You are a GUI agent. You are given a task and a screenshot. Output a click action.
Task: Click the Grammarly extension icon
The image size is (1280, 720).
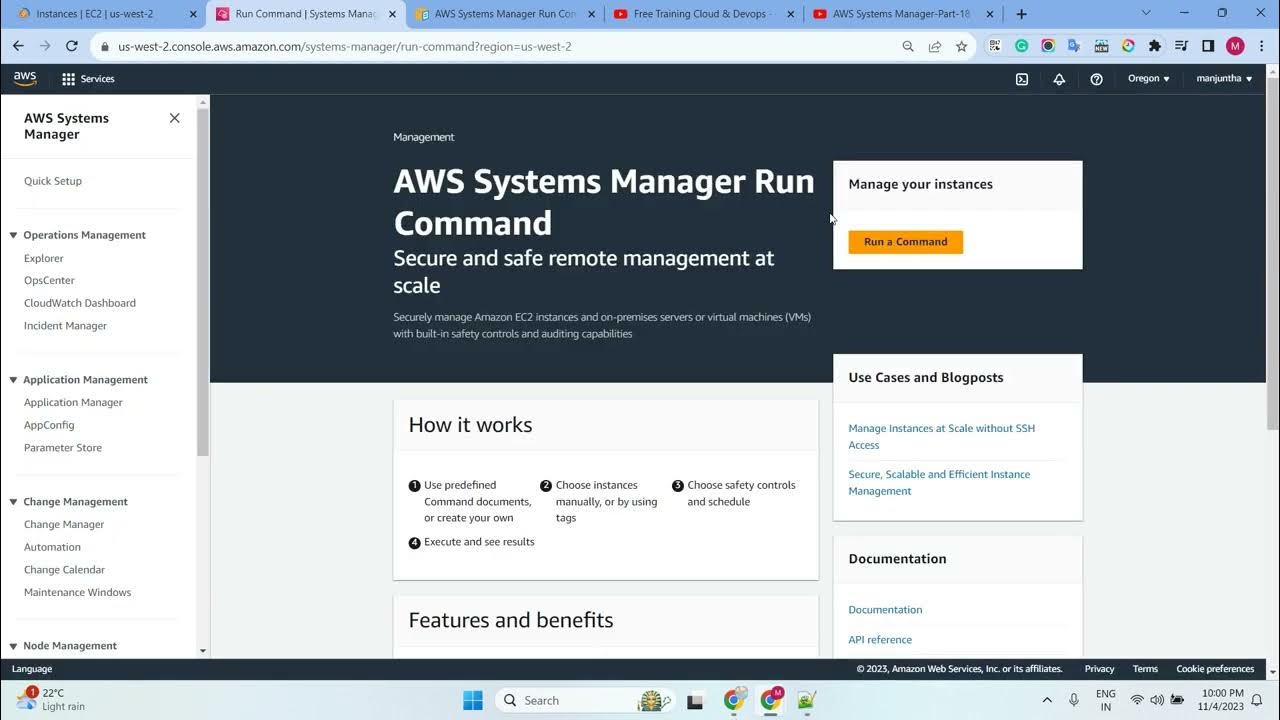point(1021,46)
